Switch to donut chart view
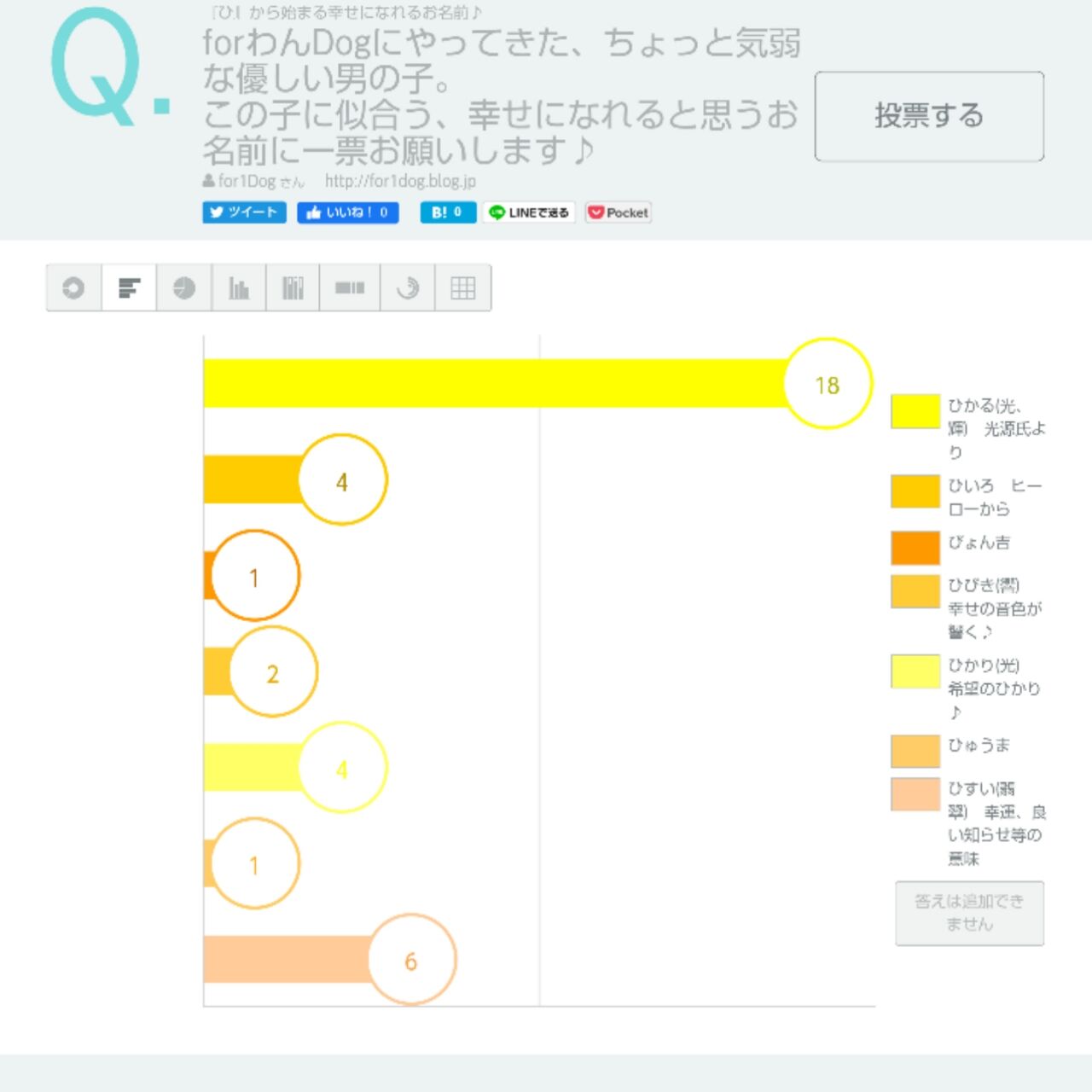 [x=73, y=288]
